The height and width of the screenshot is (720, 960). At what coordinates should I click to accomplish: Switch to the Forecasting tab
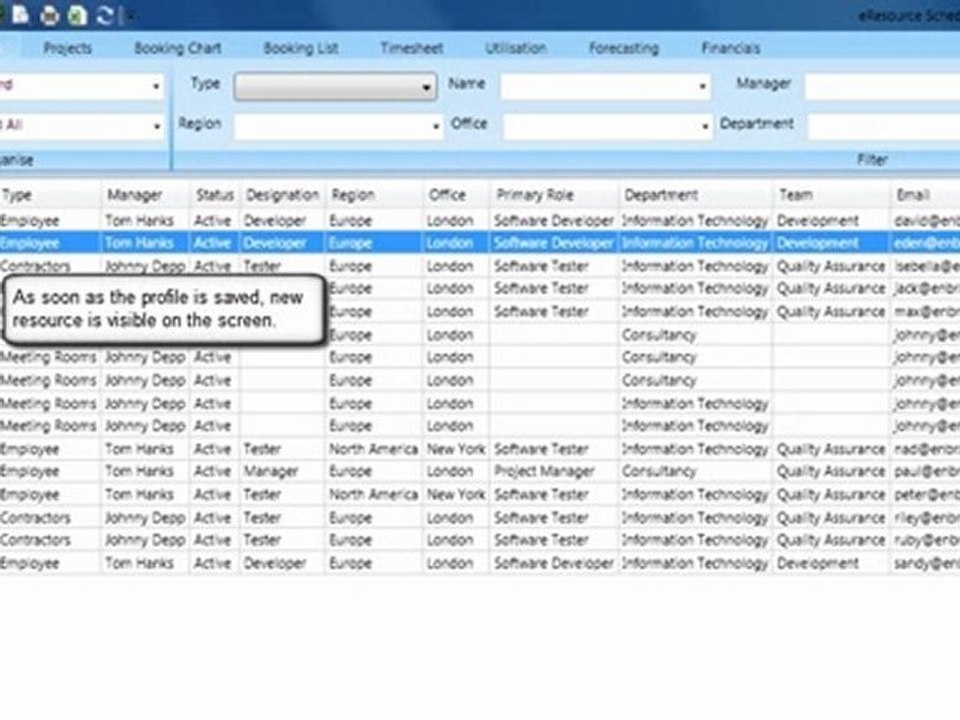624,48
